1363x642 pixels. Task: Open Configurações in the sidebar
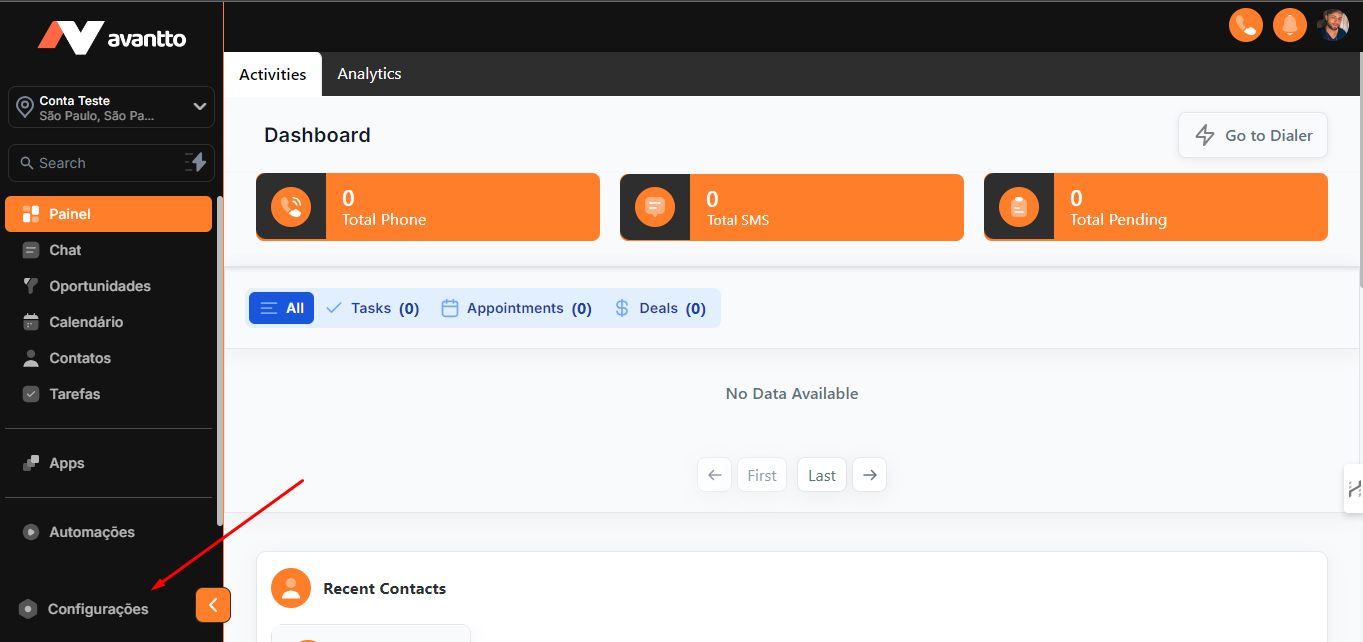pos(97,609)
